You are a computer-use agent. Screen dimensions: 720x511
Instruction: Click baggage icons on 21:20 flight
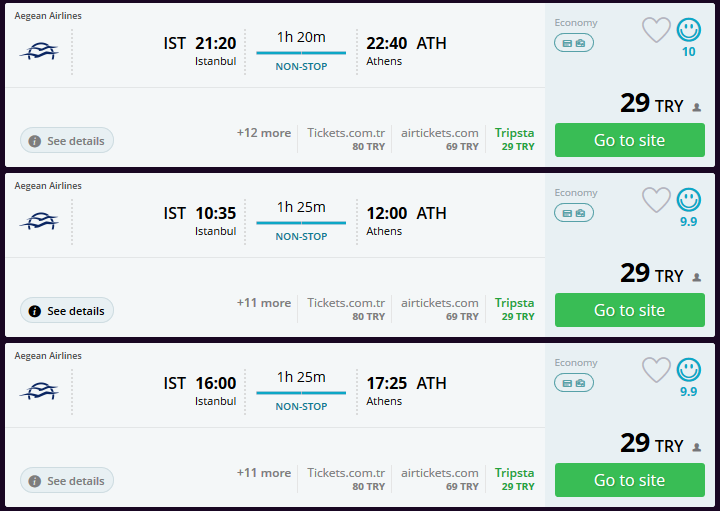point(574,43)
